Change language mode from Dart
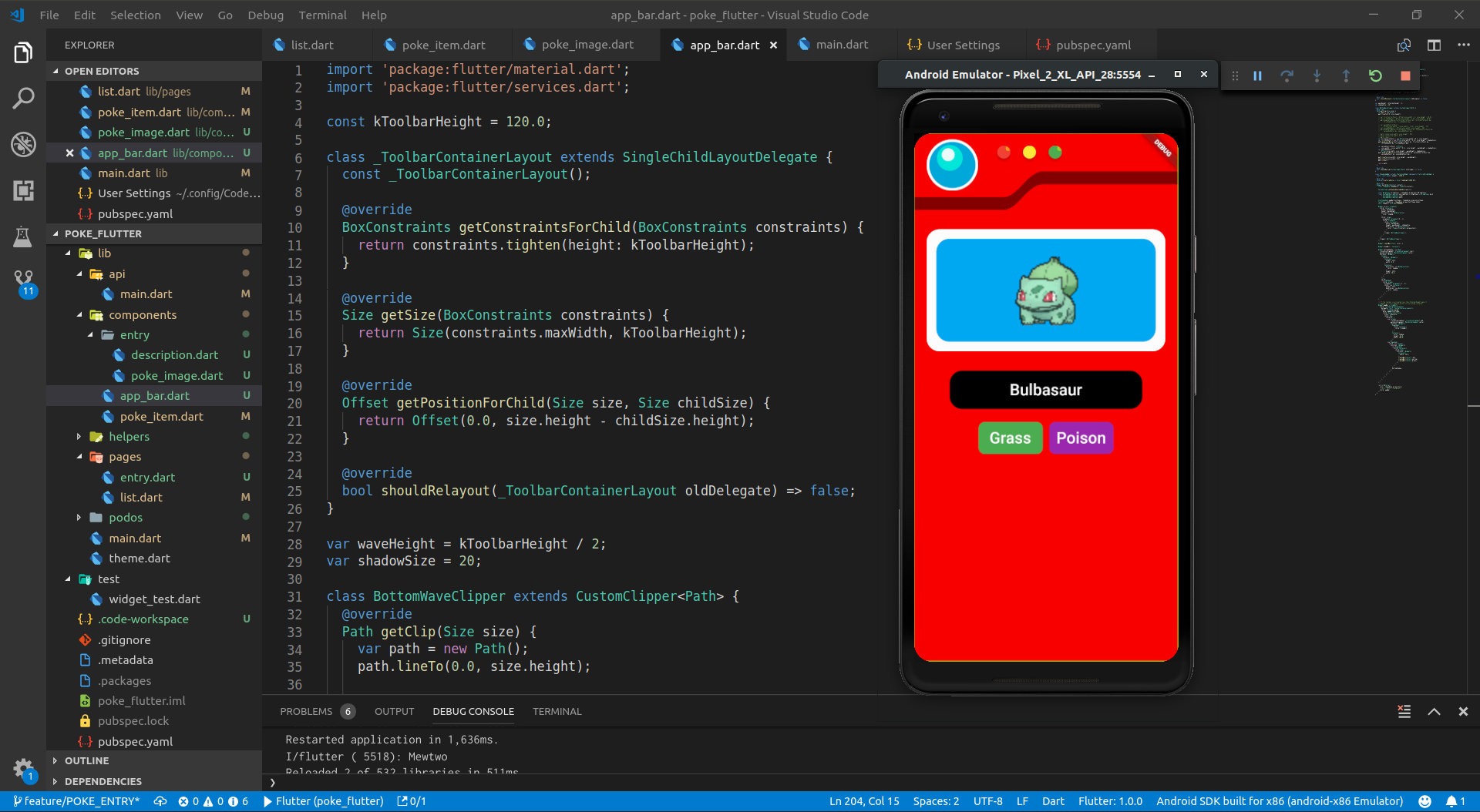The height and width of the screenshot is (812, 1480). [1053, 801]
